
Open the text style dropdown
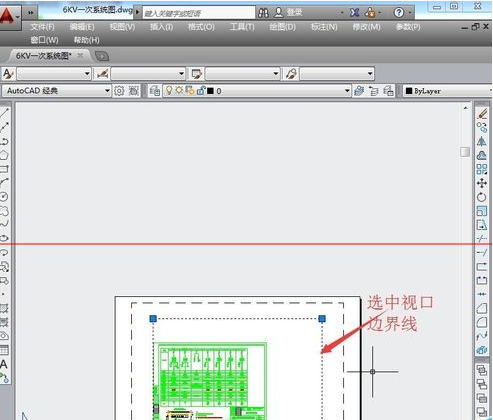pos(54,74)
